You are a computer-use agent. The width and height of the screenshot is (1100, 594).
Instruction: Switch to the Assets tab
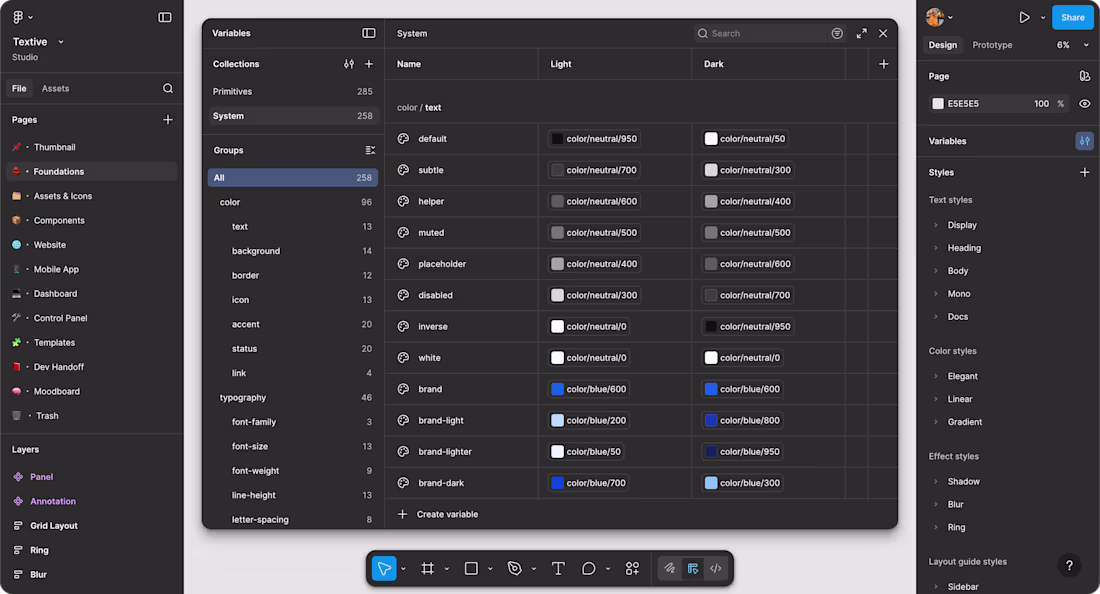pos(55,89)
